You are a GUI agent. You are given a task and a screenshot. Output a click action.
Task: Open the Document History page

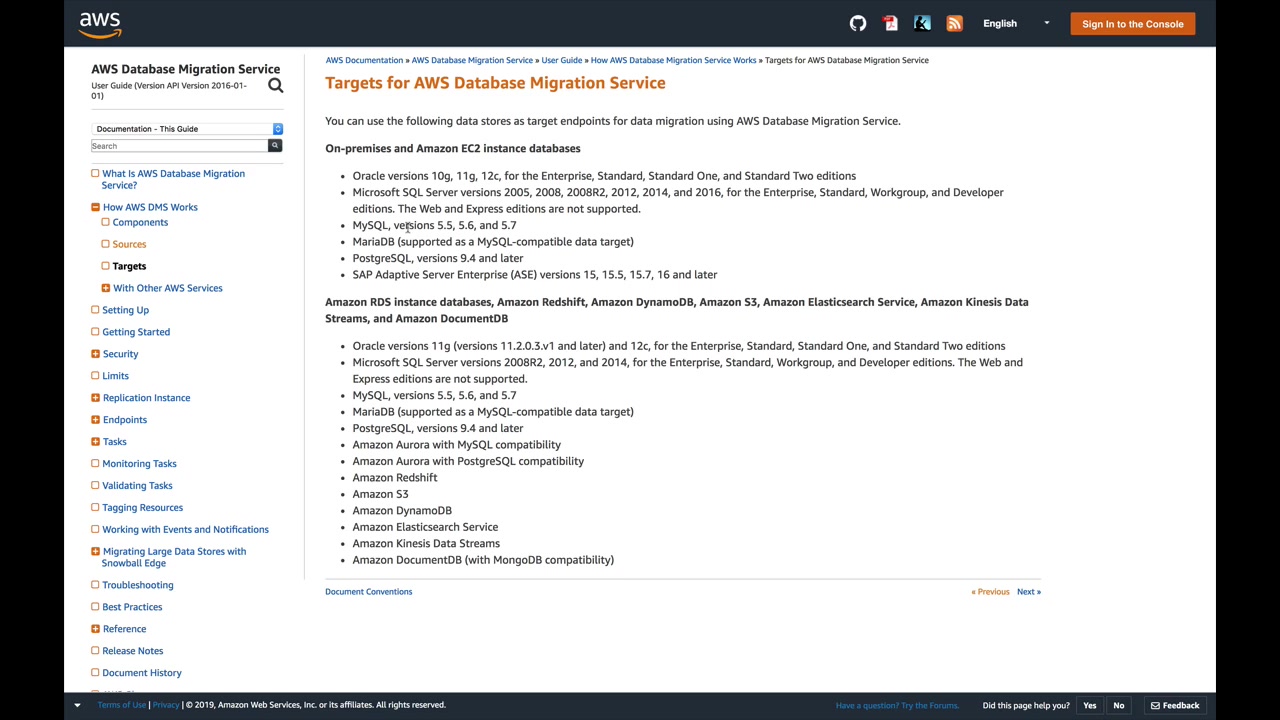click(141, 673)
